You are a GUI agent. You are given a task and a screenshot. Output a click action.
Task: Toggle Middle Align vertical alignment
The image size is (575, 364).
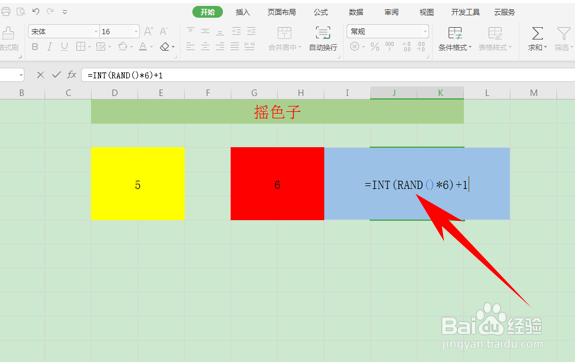tap(205, 32)
